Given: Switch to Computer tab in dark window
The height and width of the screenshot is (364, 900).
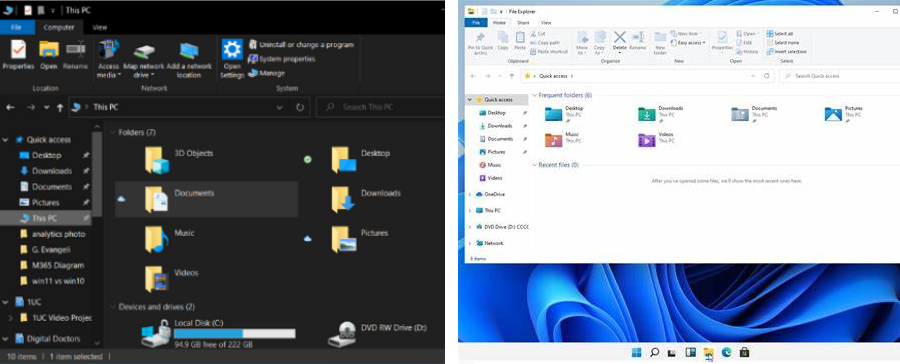Looking at the screenshot, I should (59, 27).
